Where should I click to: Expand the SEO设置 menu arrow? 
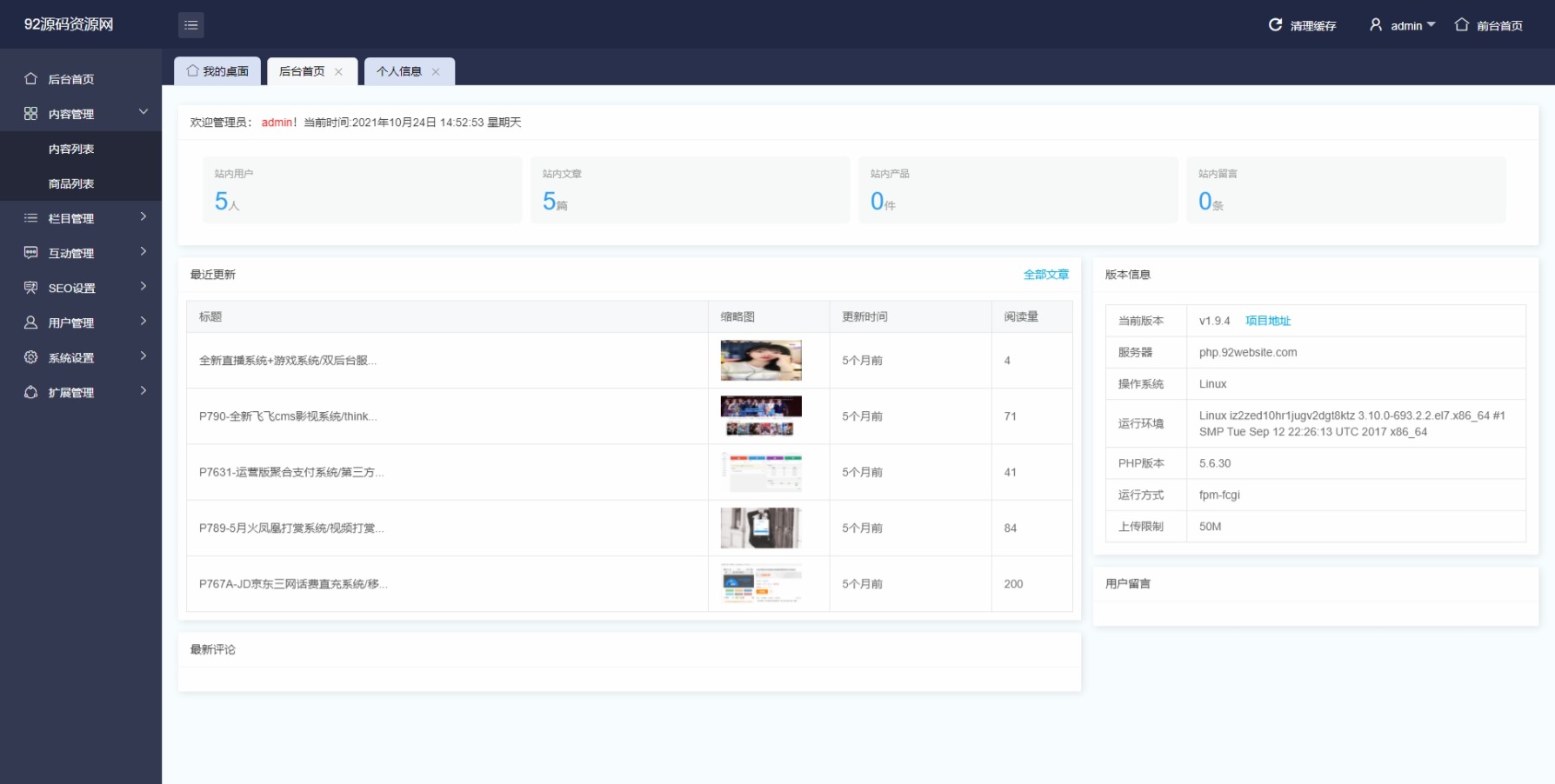click(x=143, y=286)
